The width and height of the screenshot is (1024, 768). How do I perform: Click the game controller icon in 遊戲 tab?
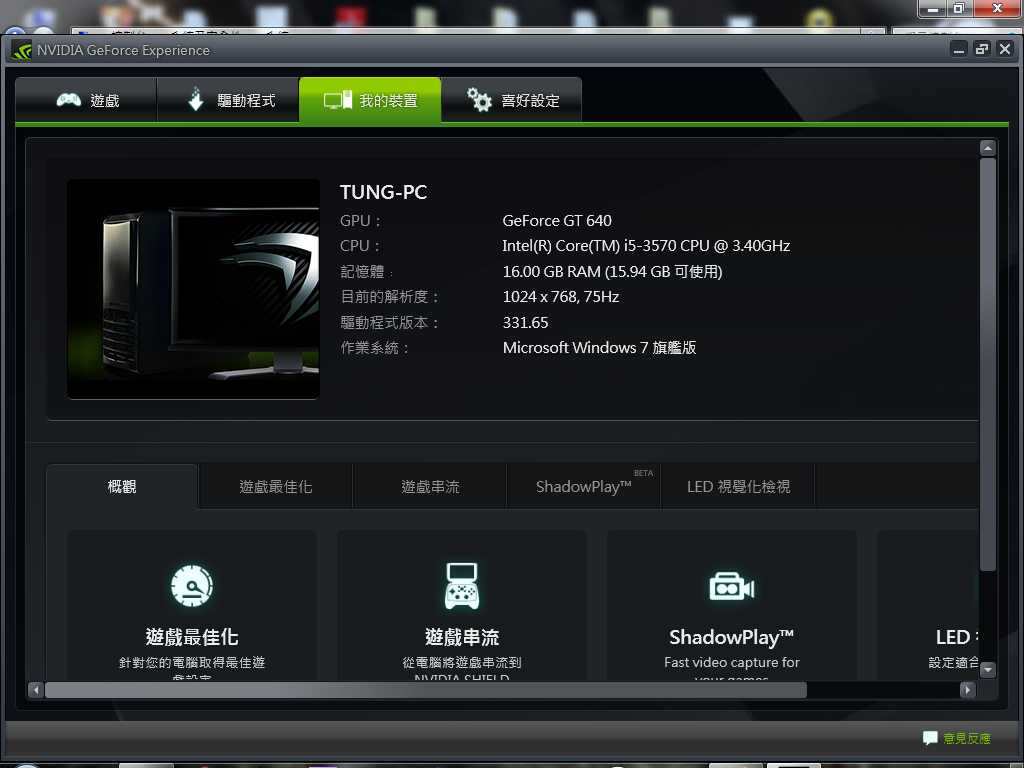[x=69, y=100]
